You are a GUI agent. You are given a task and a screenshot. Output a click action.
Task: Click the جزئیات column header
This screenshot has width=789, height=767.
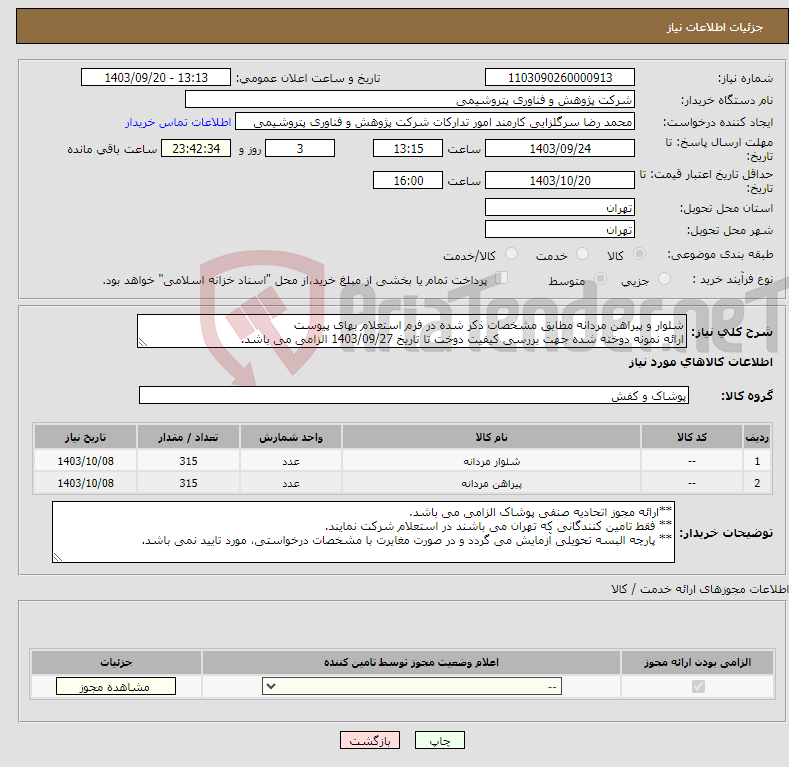[116, 662]
